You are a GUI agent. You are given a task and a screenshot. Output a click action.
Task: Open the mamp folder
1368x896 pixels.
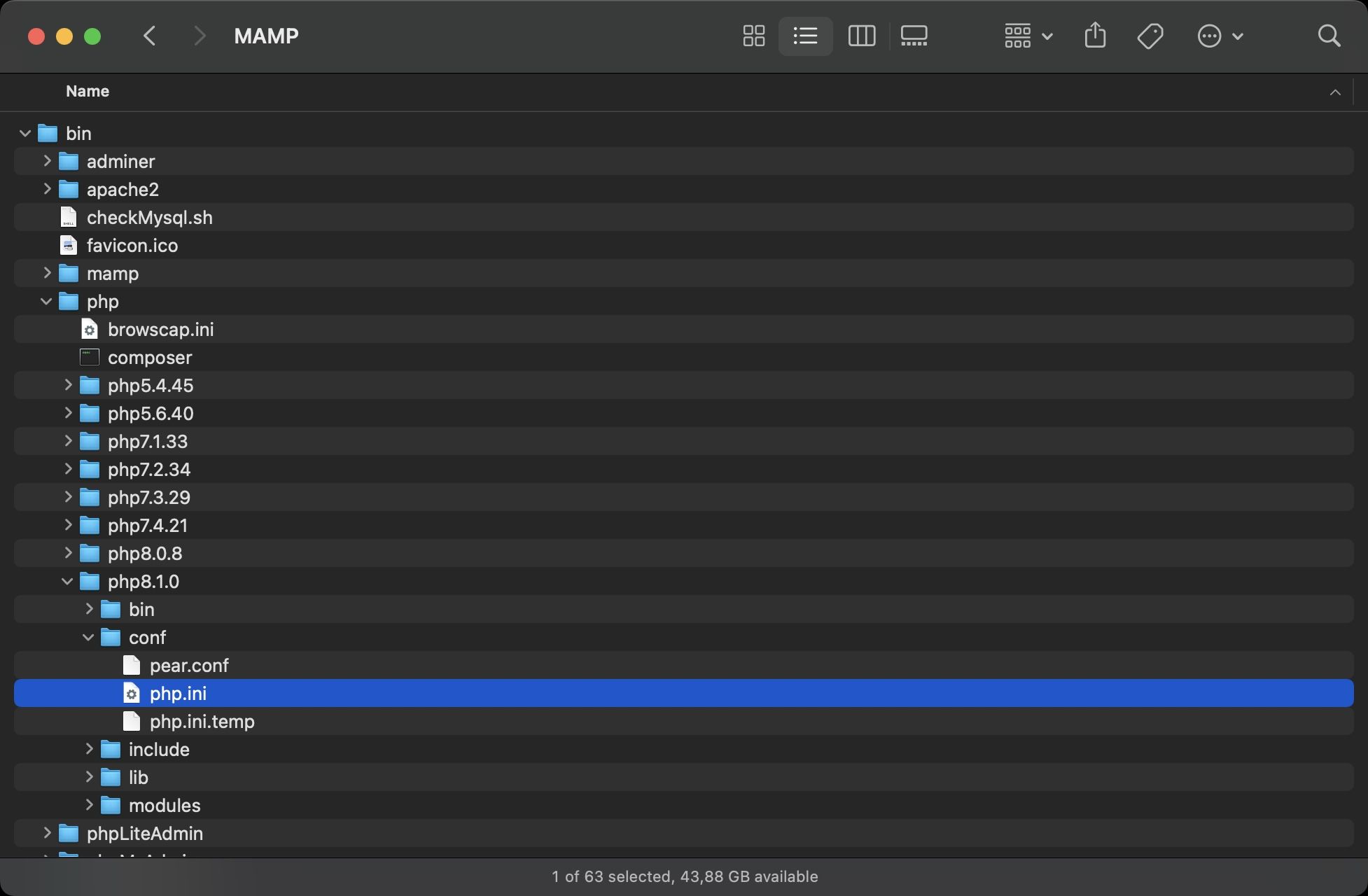click(x=112, y=273)
